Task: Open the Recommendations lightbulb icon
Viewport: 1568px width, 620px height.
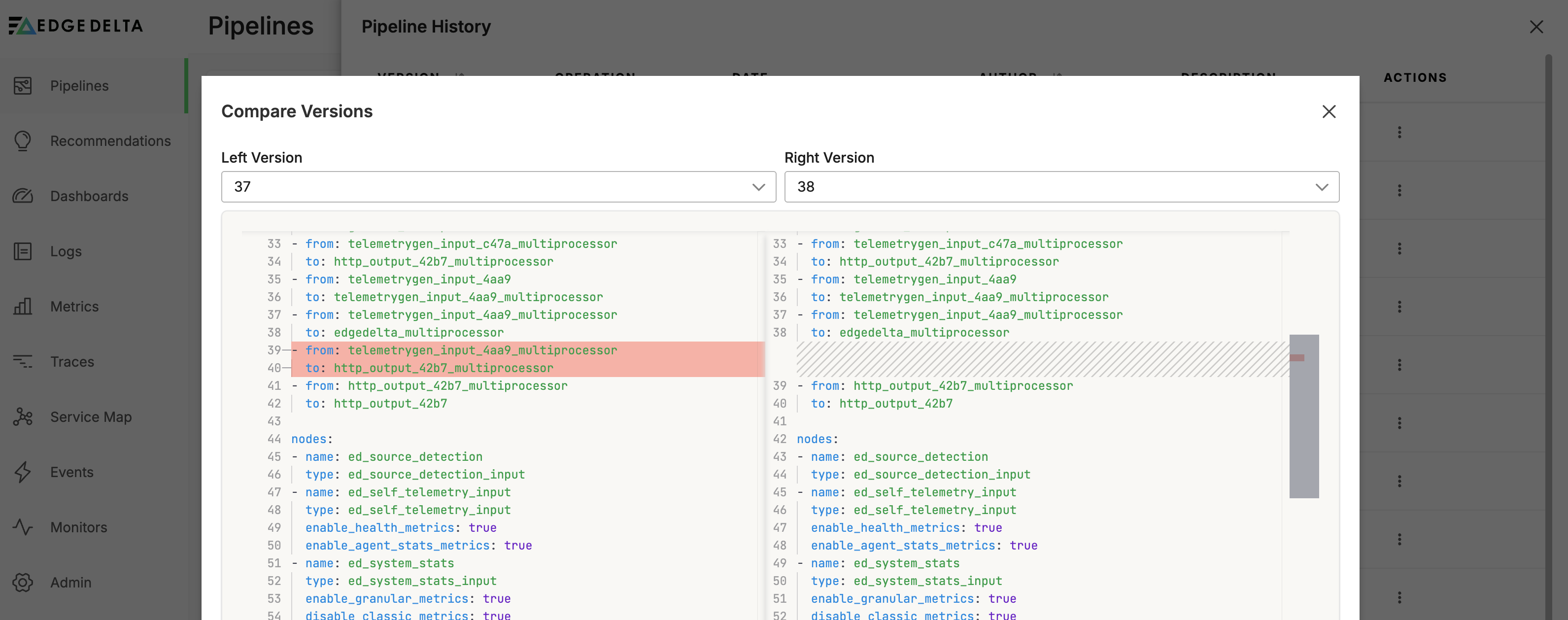Action: pos(23,140)
